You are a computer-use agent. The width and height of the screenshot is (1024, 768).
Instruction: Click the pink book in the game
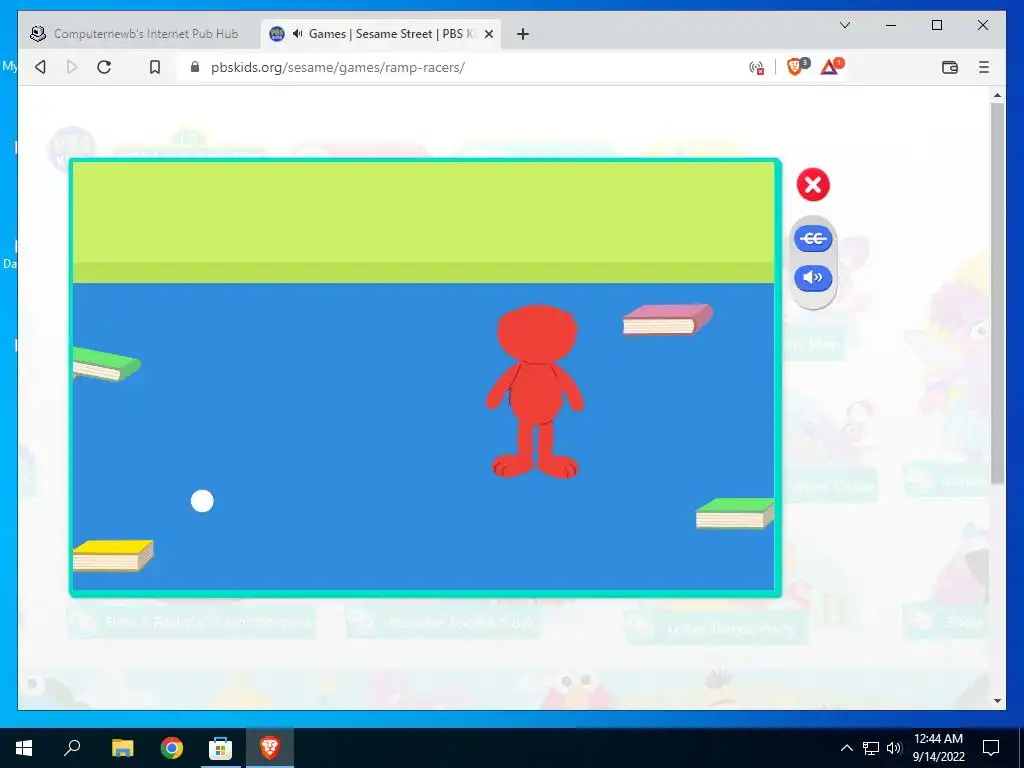point(667,319)
